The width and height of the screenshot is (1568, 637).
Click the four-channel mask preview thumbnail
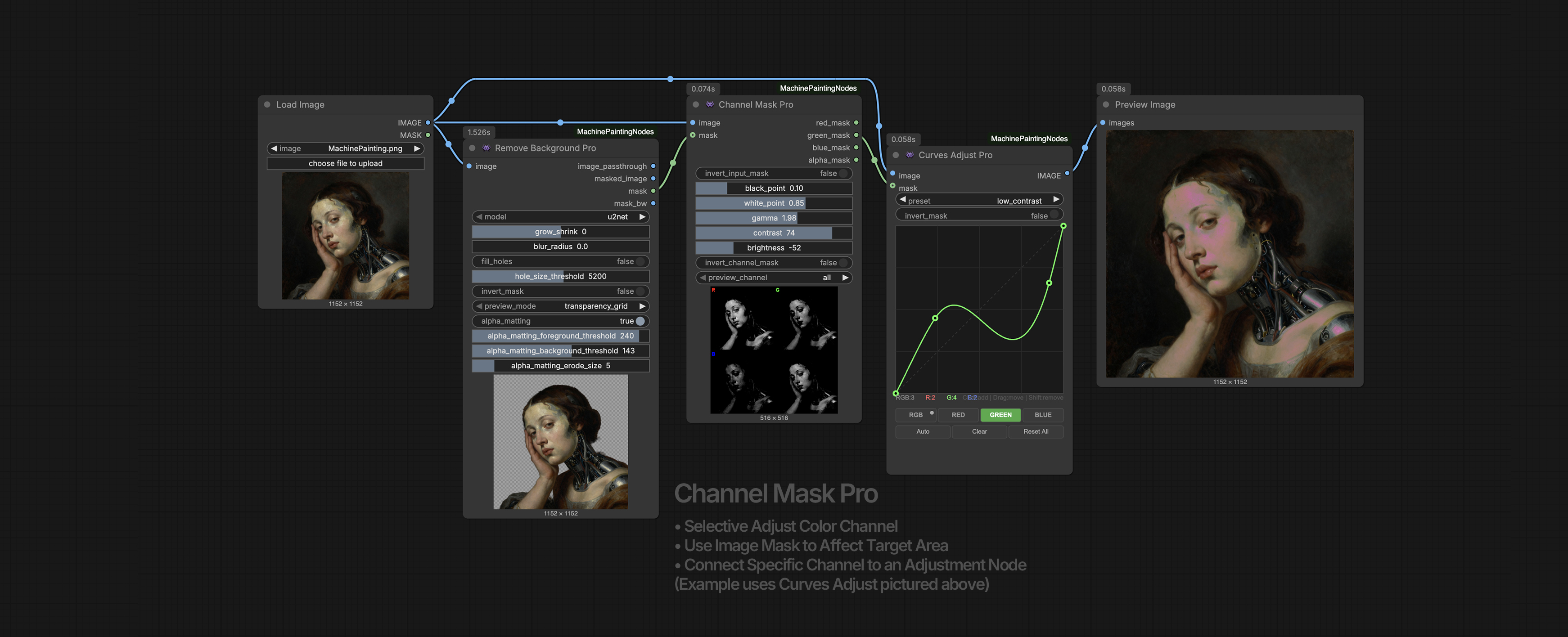pos(774,350)
